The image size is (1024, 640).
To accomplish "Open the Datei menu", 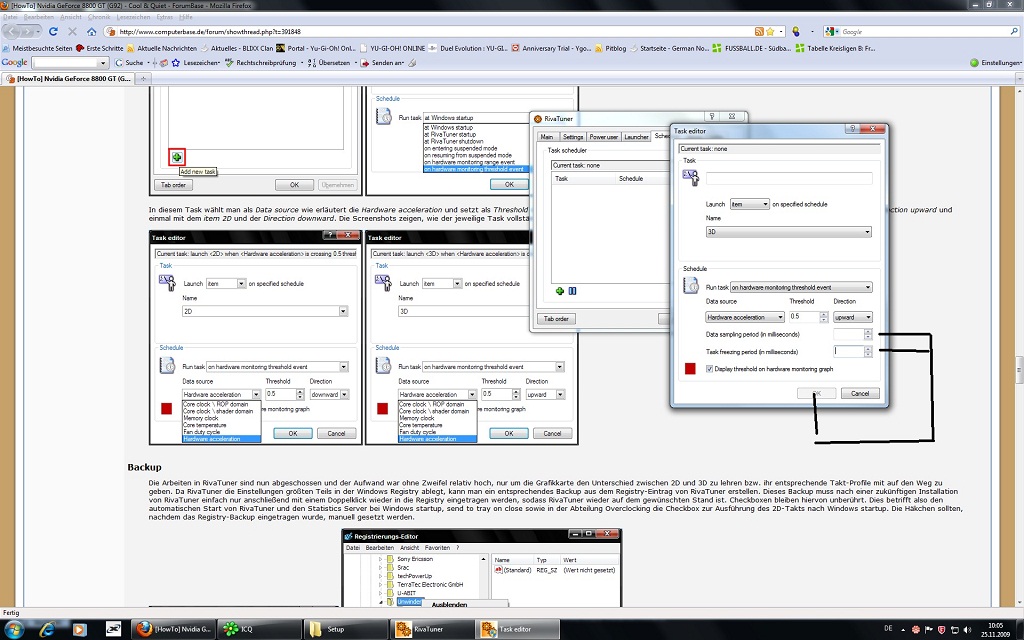I will 10,17.
